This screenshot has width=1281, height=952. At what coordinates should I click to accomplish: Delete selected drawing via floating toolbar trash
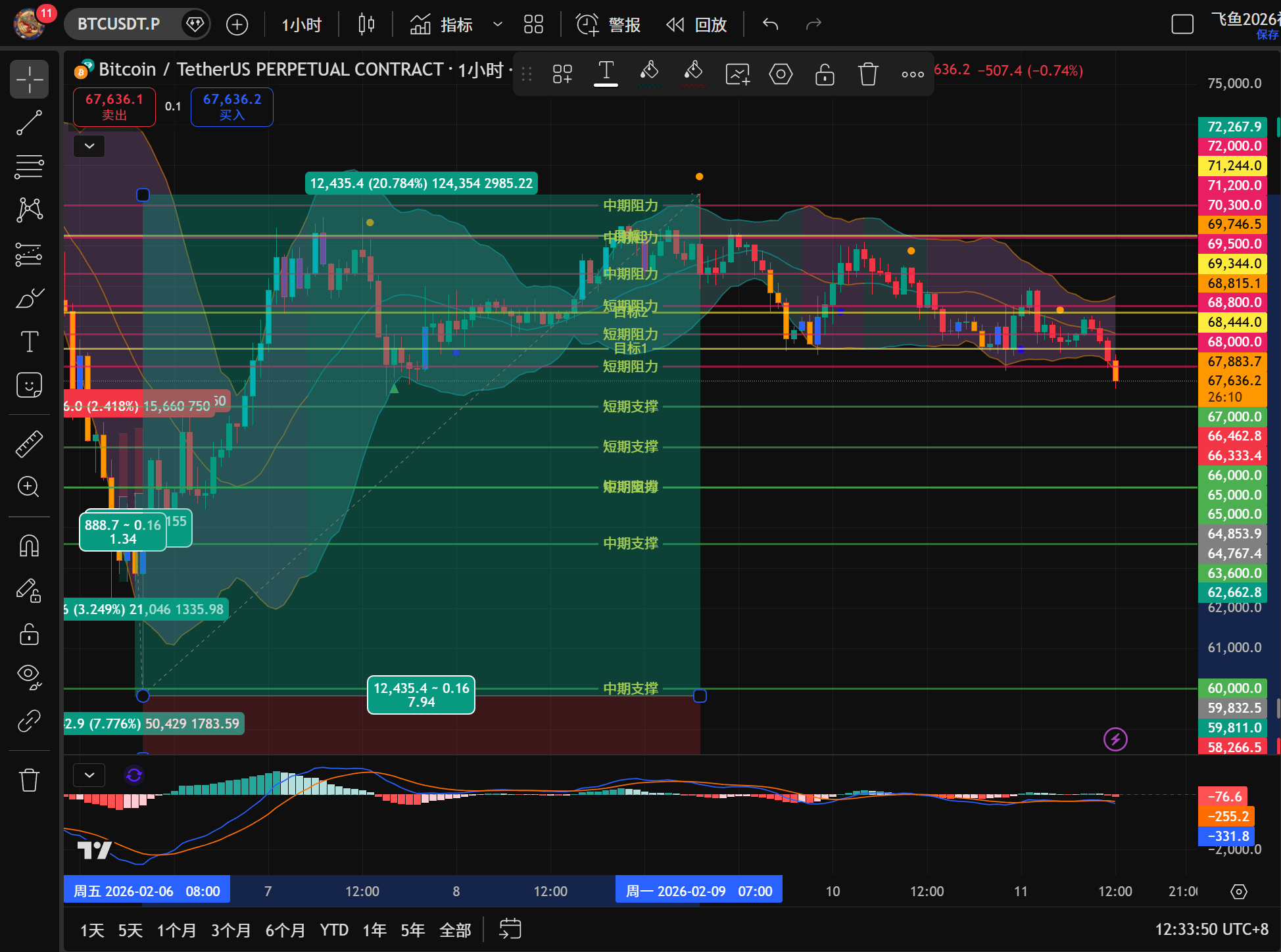pos(868,74)
